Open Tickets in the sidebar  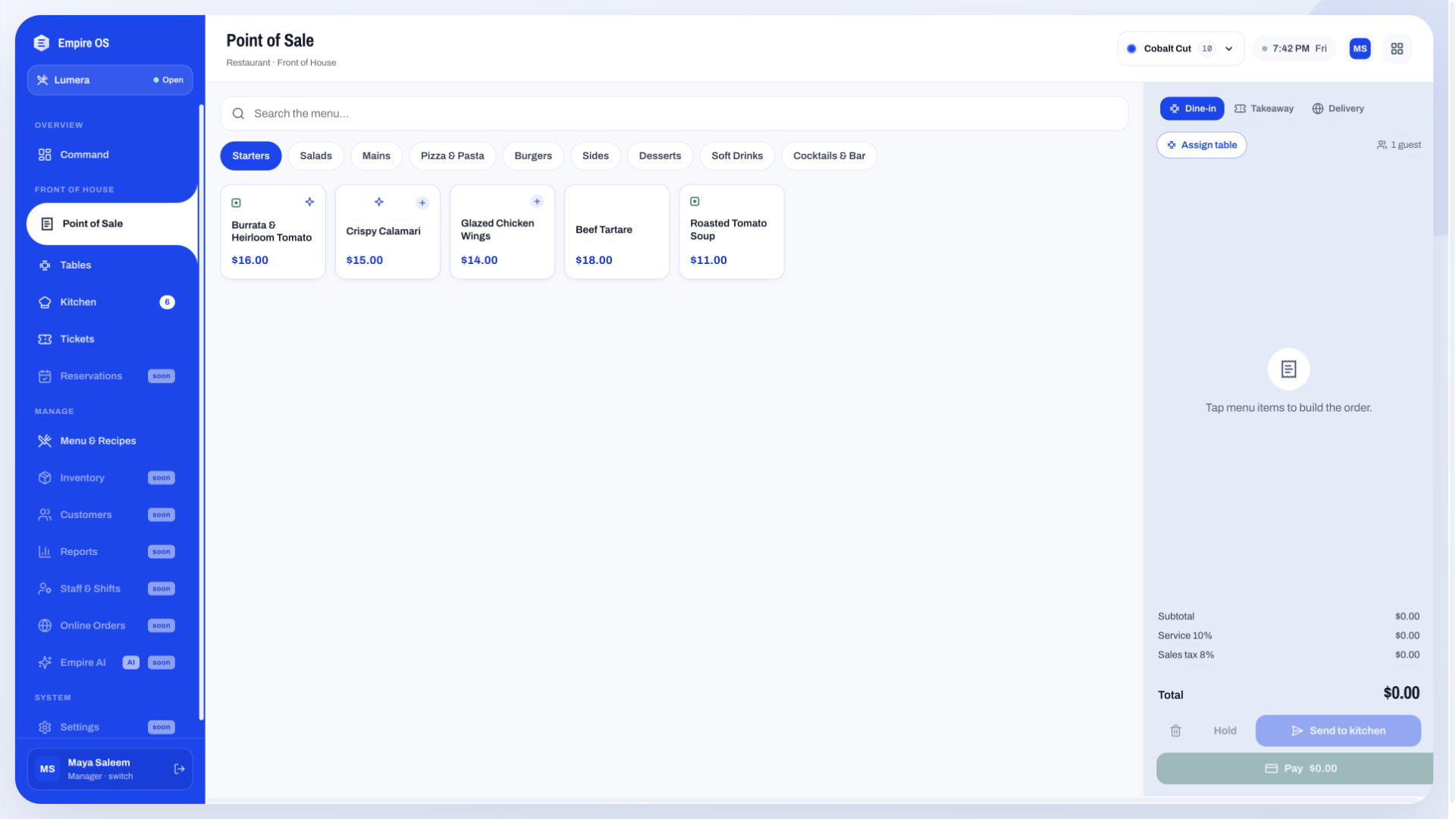click(111, 339)
